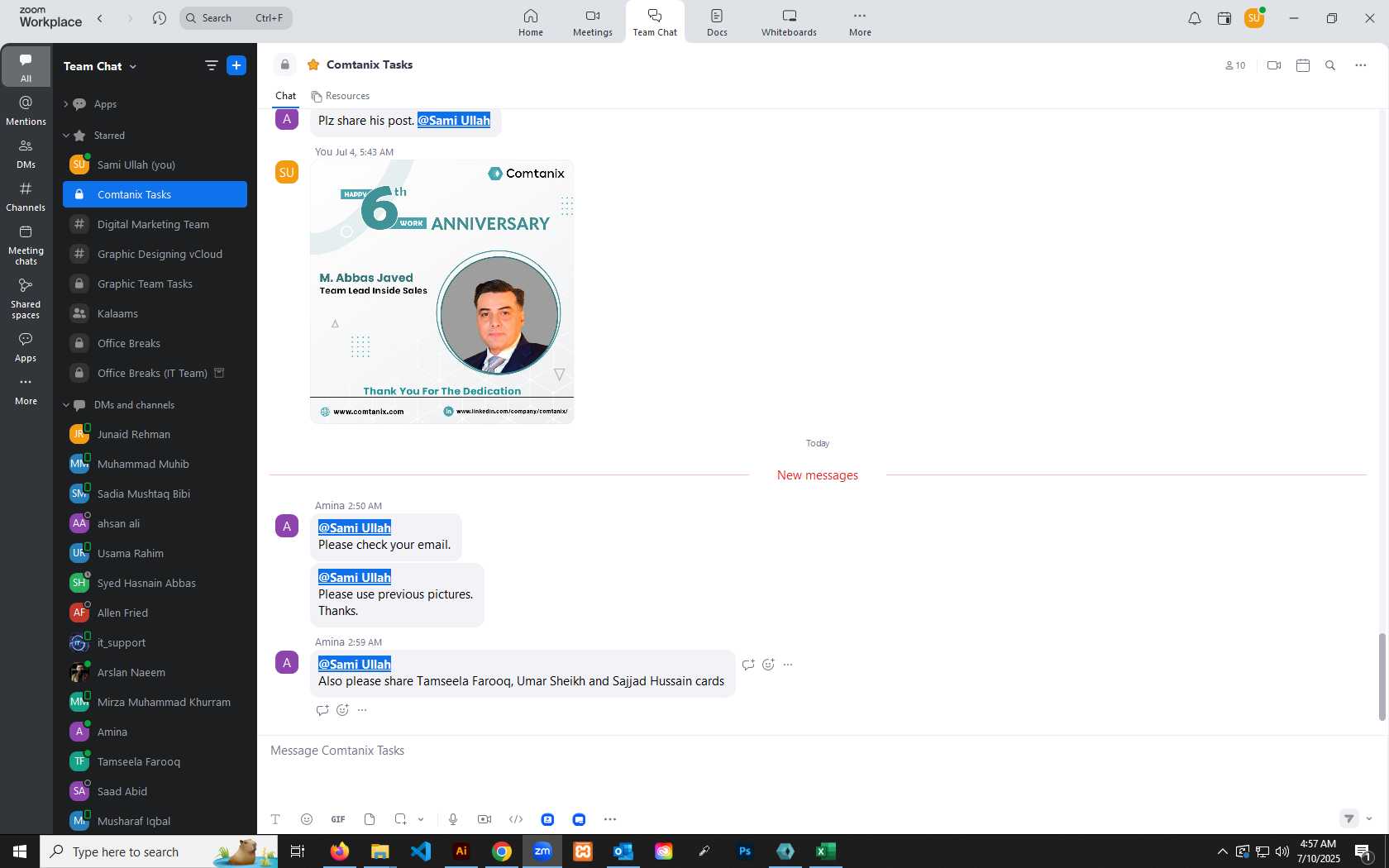This screenshot has height=868, width=1389.
Task: Start a video meeting with the channel
Action: [1274, 65]
